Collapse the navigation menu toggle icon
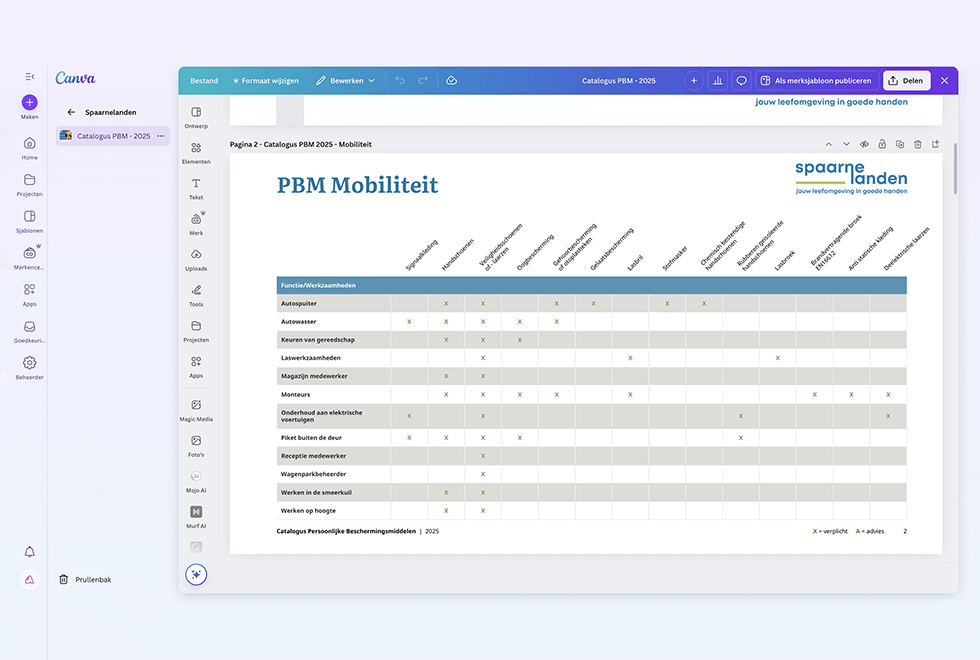Image resolution: width=980 pixels, height=660 pixels. tap(29, 76)
